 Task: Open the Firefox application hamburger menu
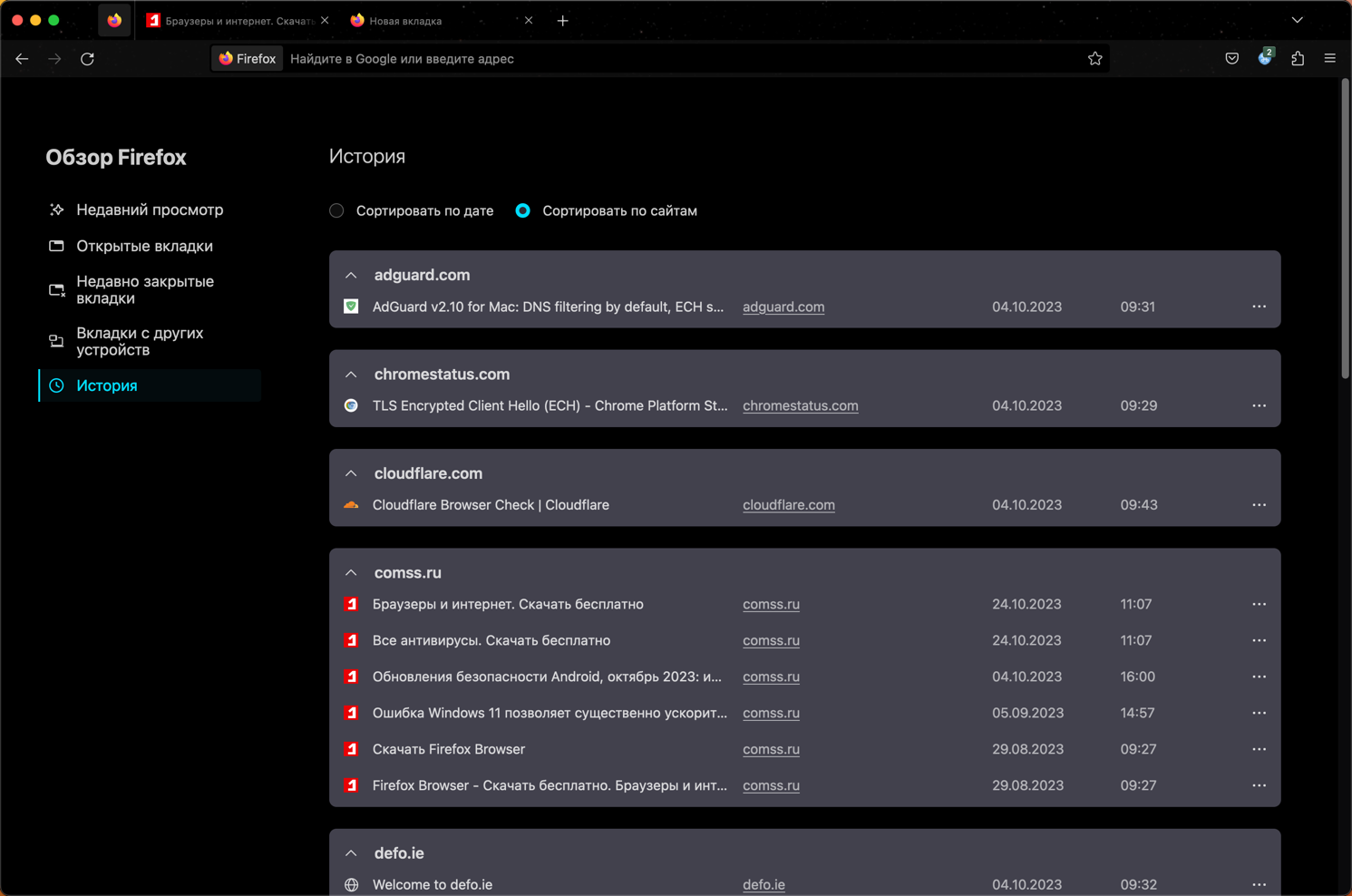tap(1330, 59)
